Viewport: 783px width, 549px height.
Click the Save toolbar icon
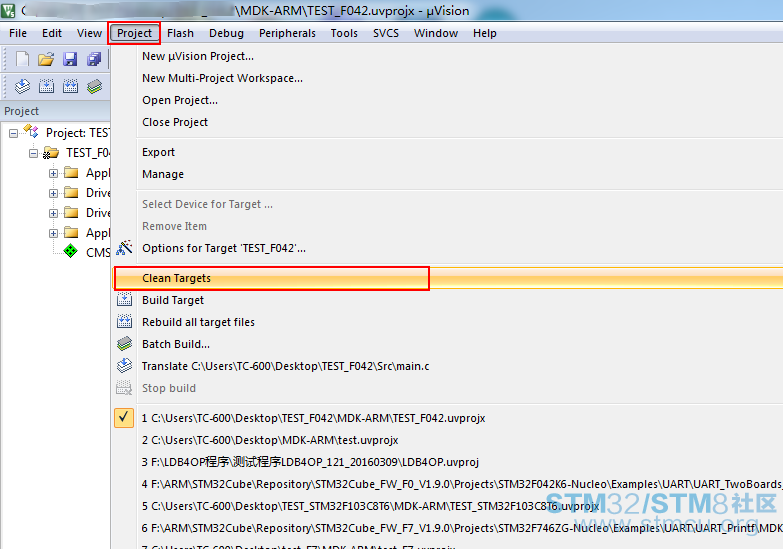70,59
